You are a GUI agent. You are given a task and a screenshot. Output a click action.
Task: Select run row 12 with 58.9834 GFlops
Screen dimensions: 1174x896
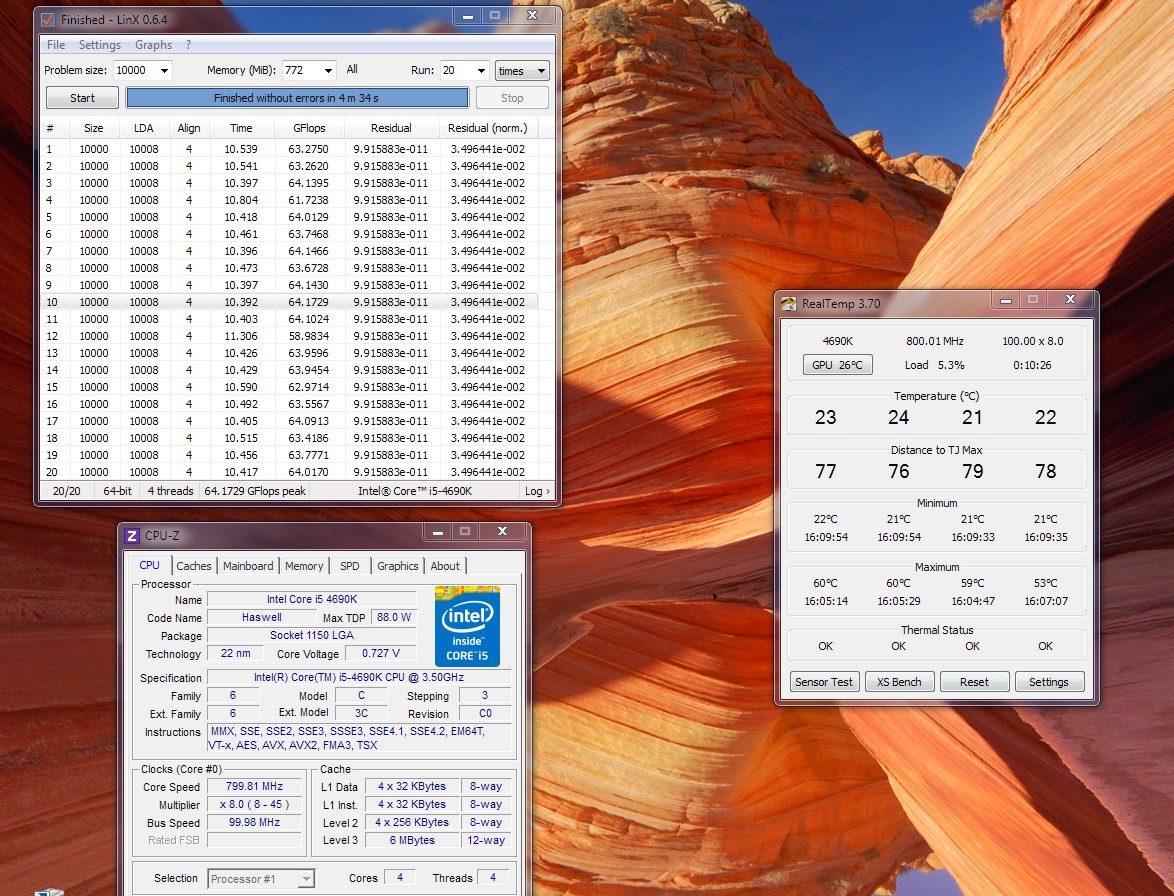click(x=291, y=336)
